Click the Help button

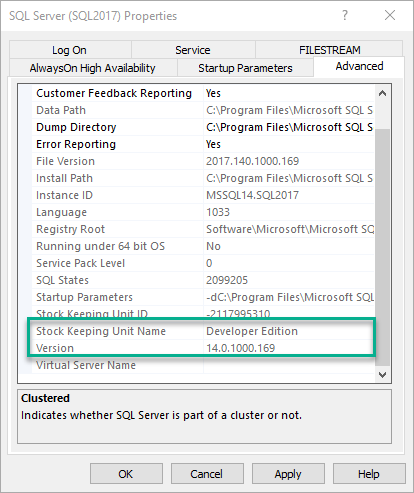tap(369, 473)
